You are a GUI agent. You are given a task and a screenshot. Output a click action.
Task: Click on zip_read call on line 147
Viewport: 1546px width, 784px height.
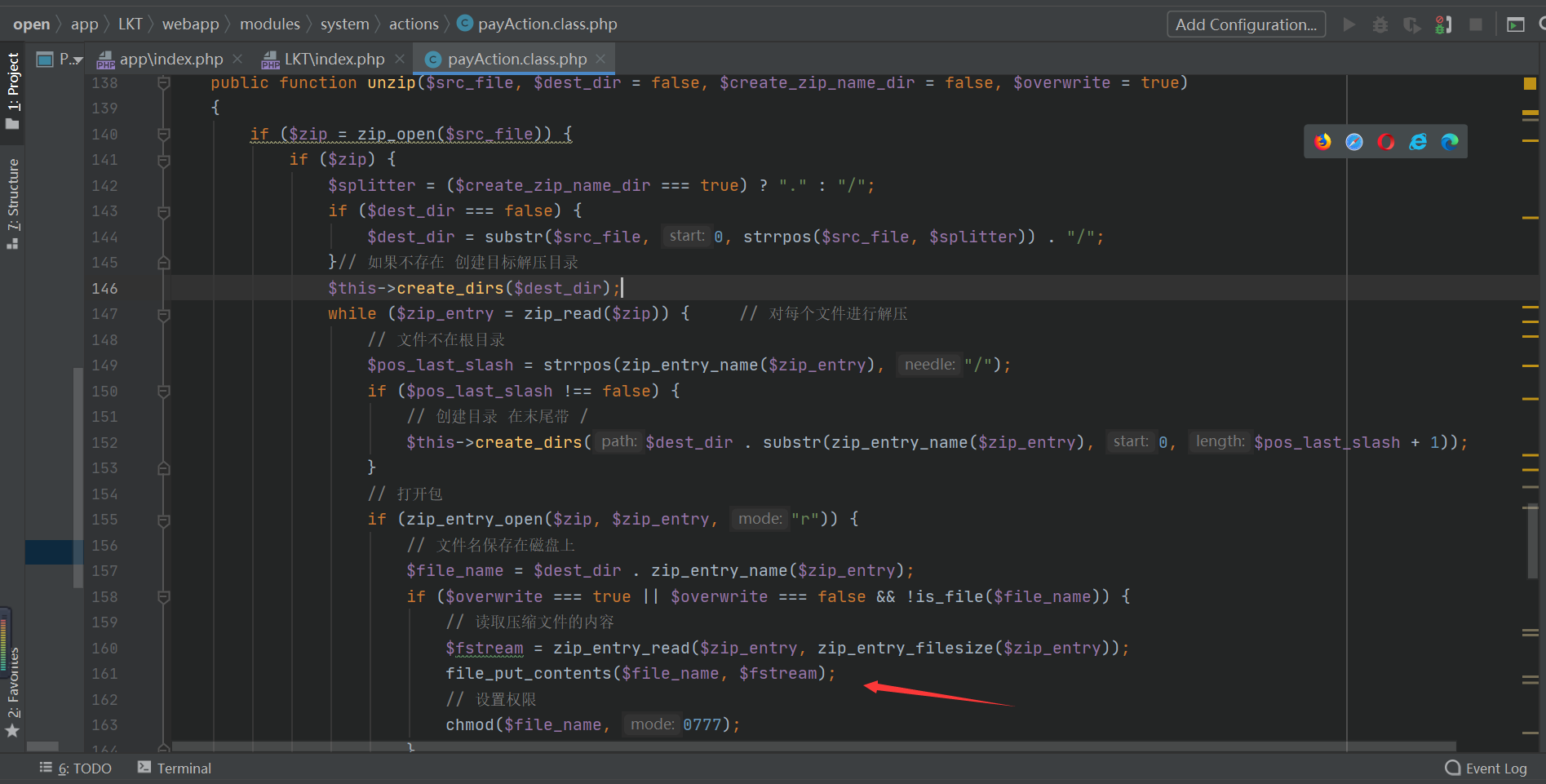pos(563,314)
